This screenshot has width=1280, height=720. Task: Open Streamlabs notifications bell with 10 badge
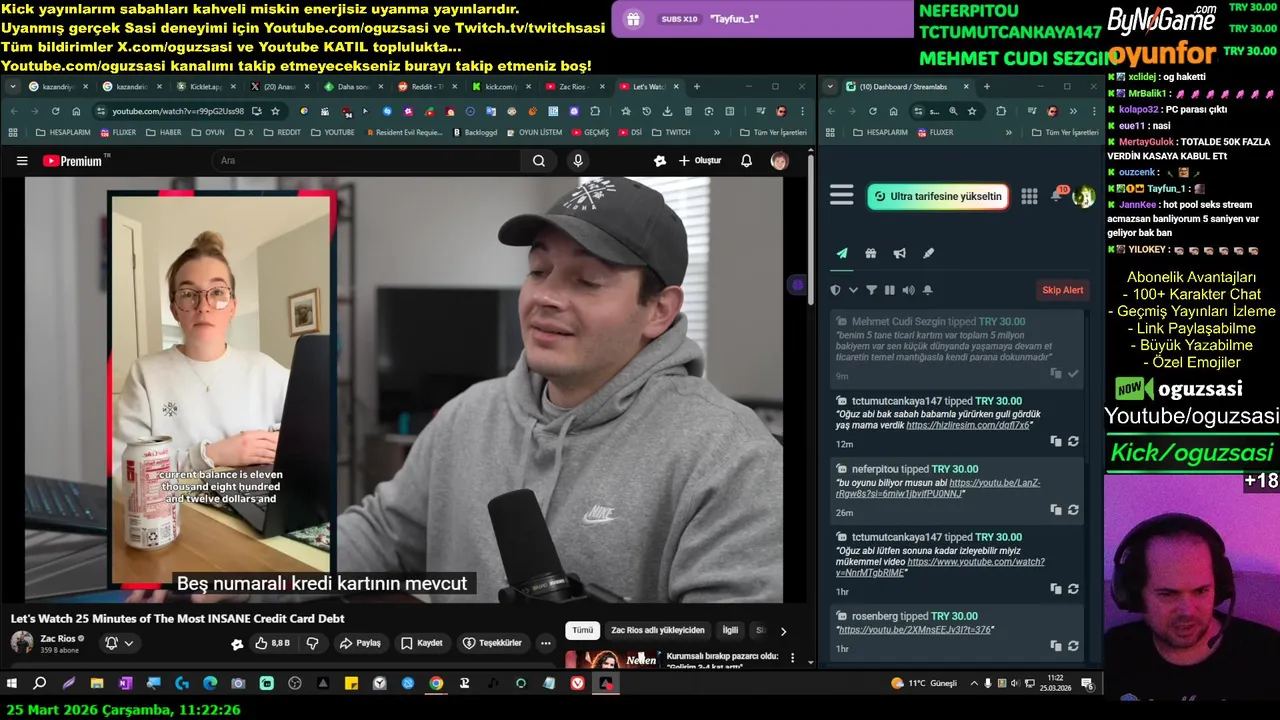pyautogui.click(x=1057, y=194)
